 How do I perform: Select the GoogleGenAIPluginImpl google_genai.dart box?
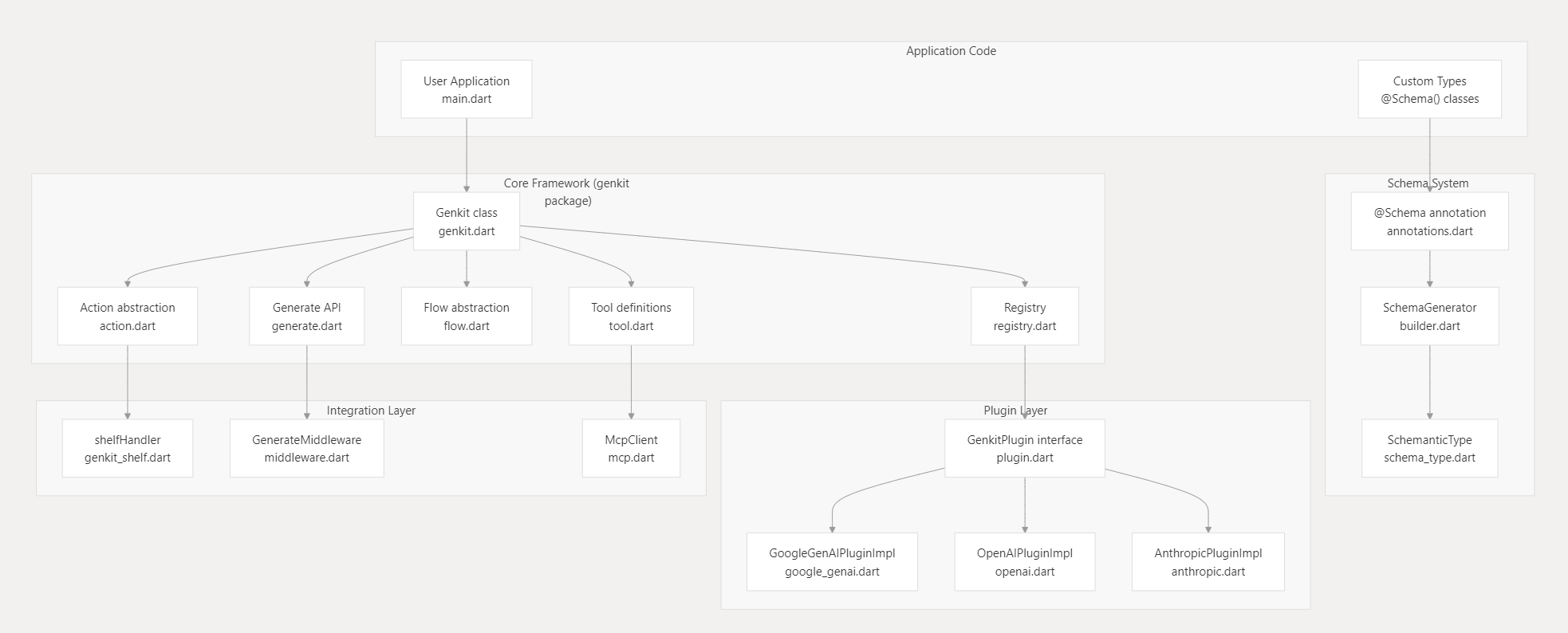pyautogui.click(x=832, y=562)
